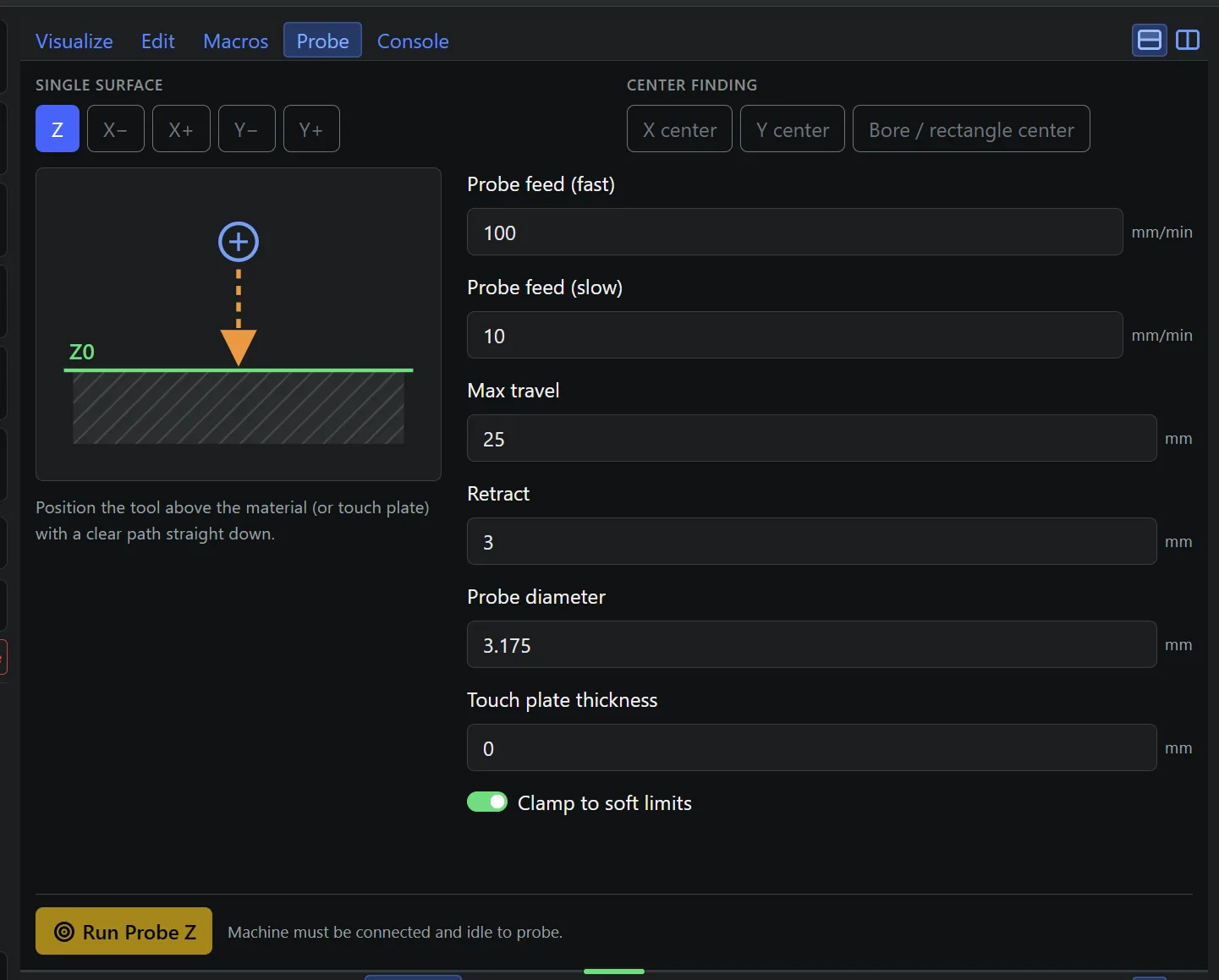Click the Probe feed (slow) field
Screen dimensions: 1219x980
coord(795,335)
